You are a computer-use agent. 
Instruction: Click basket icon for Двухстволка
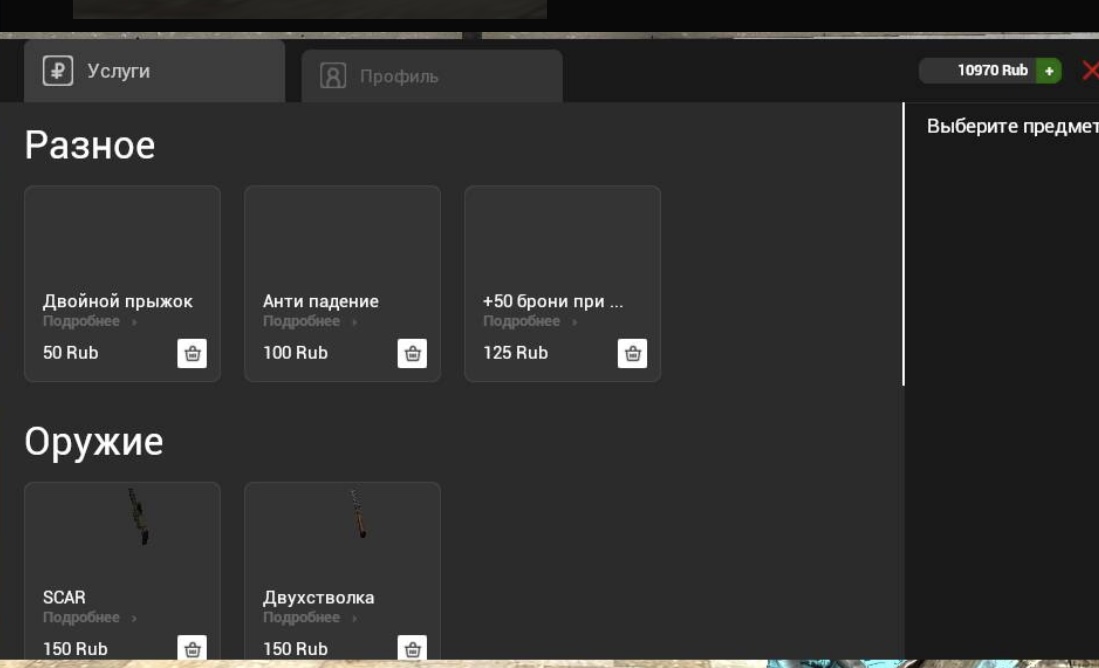[x=412, y=648]
